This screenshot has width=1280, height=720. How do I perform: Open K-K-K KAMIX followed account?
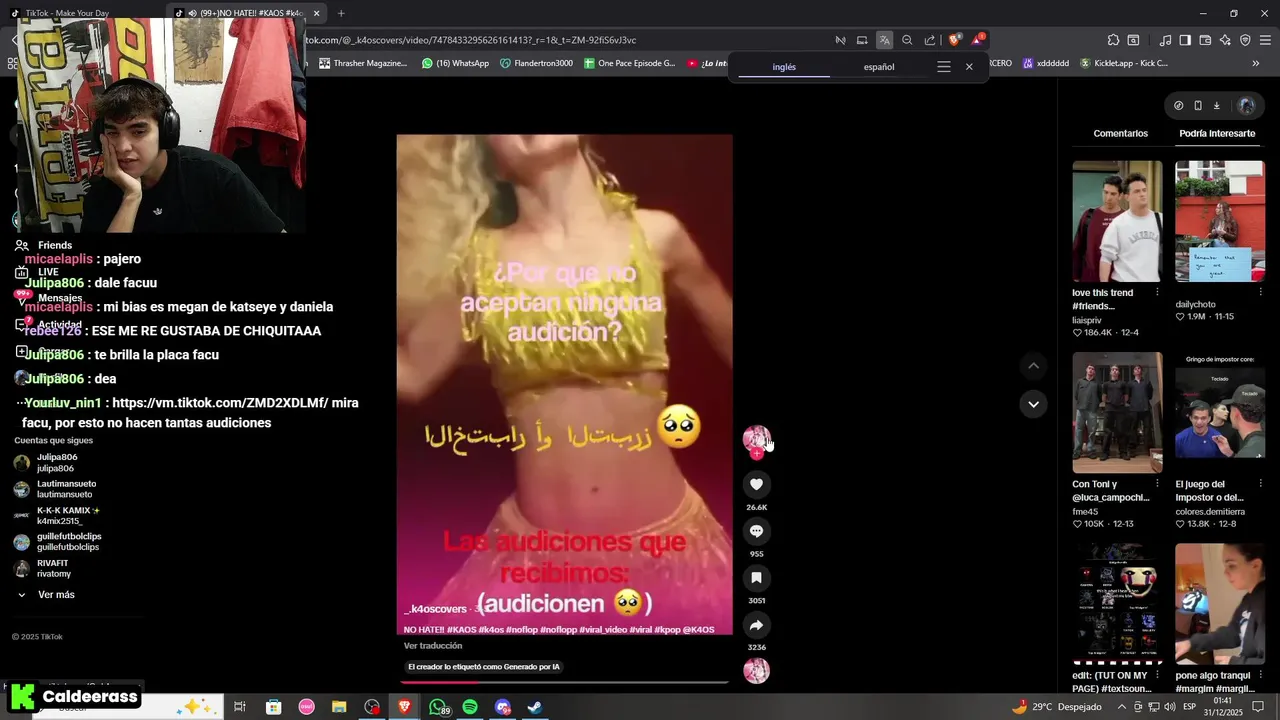57,516
